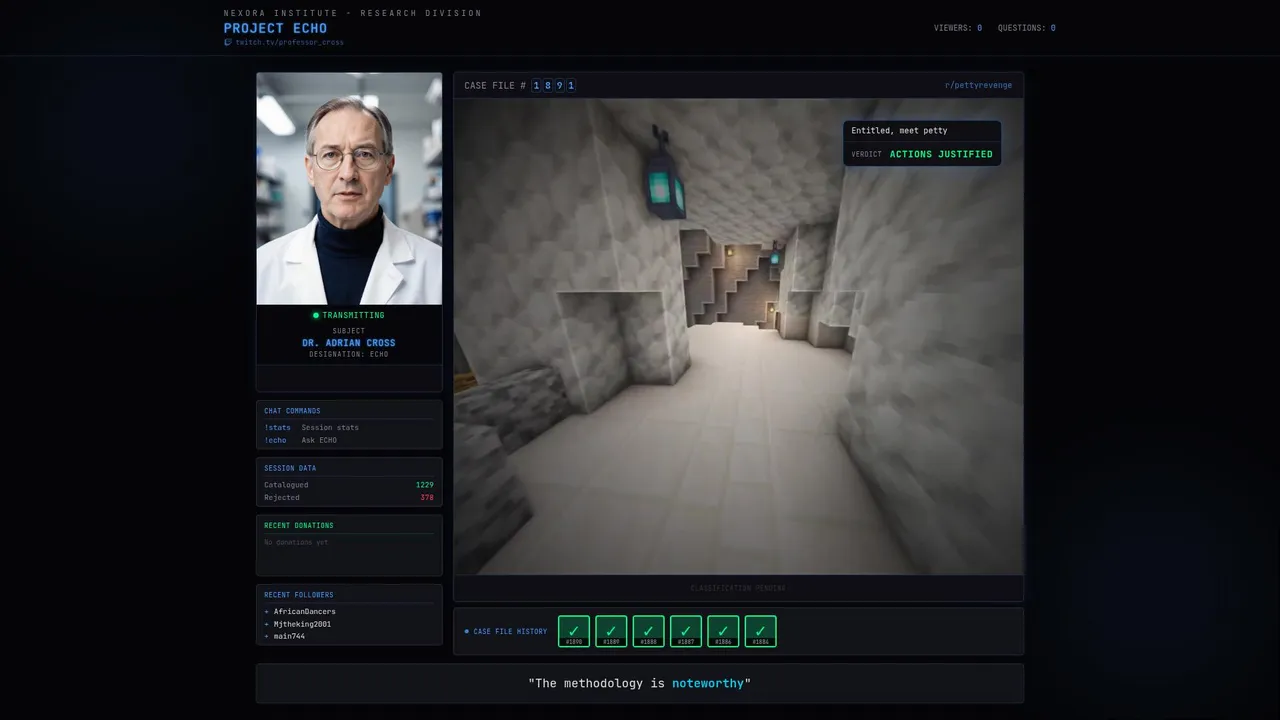Open case file history tile #1887
The height and width of the screenshot is (720, 1280).
(x=686, y=631)
